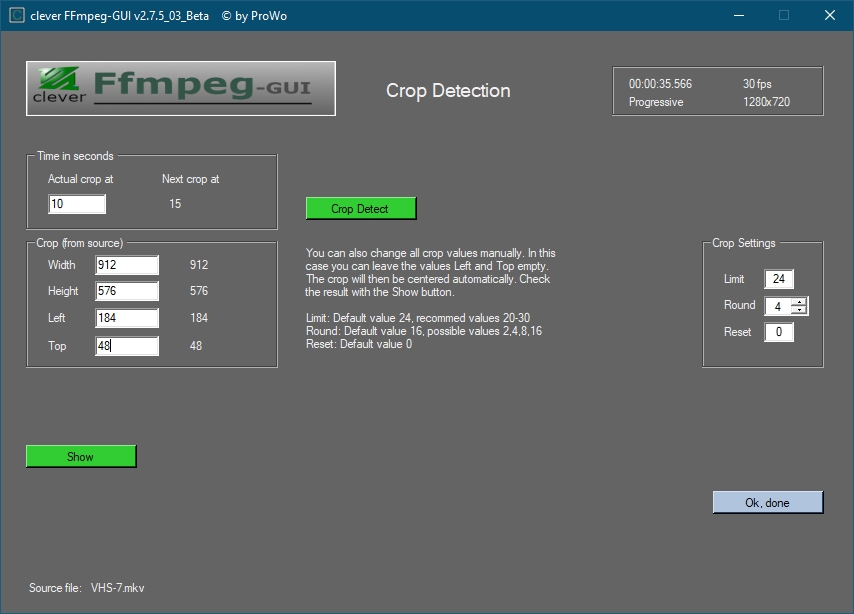Viewport: 854px width, 614px height.
Task: Edit the Limit value field
Action: [x=779, y=279]
